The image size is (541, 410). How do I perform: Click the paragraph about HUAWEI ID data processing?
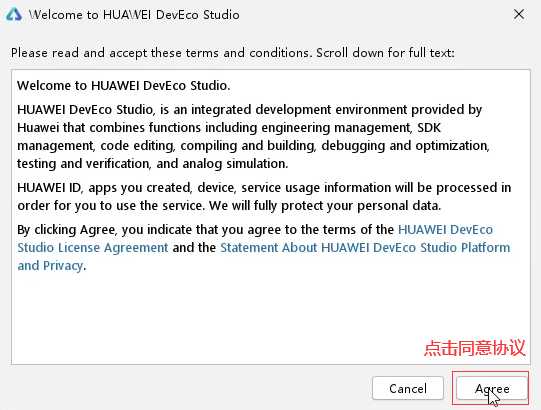pos(264,196)
